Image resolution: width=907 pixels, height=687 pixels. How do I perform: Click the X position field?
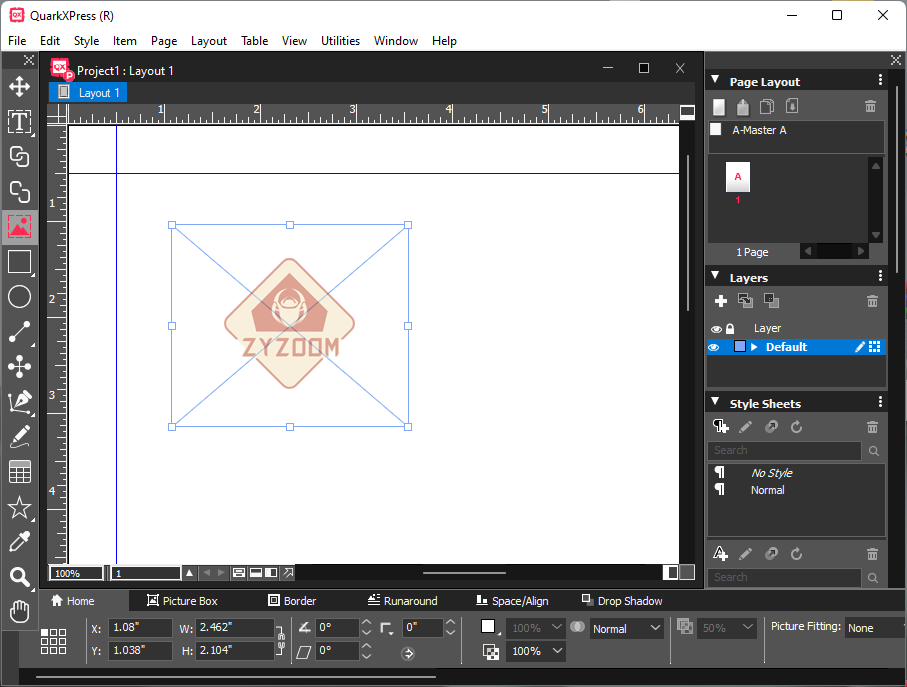(141, 627)
